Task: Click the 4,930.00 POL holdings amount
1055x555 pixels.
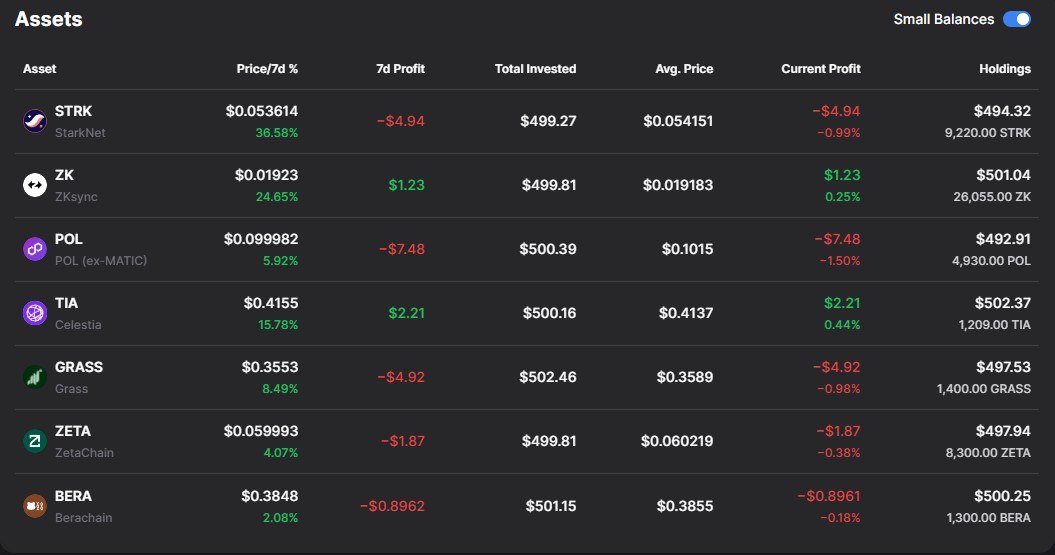Action: tap(992, 260)
